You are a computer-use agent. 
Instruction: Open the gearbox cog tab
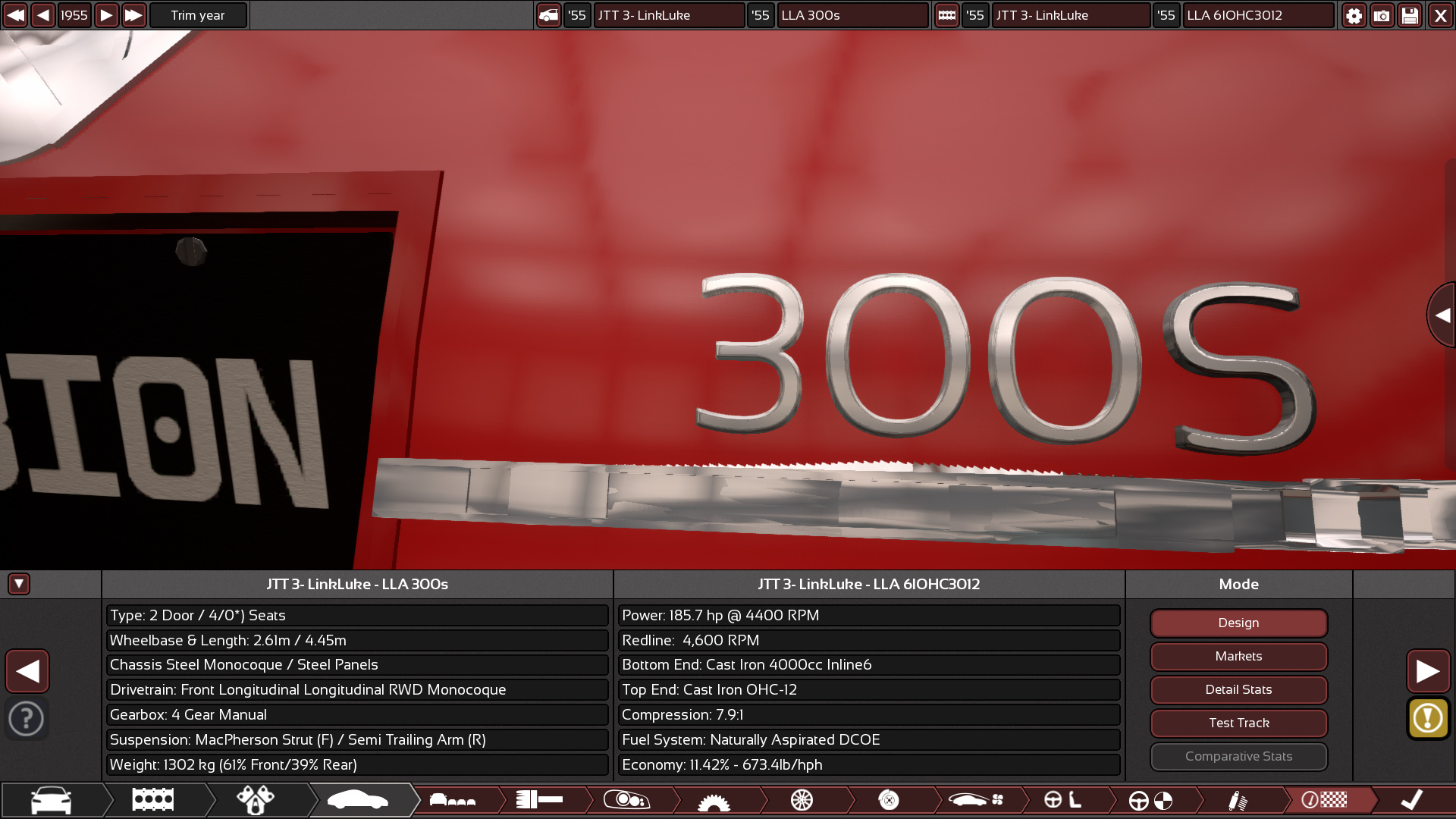click(714, 800)
